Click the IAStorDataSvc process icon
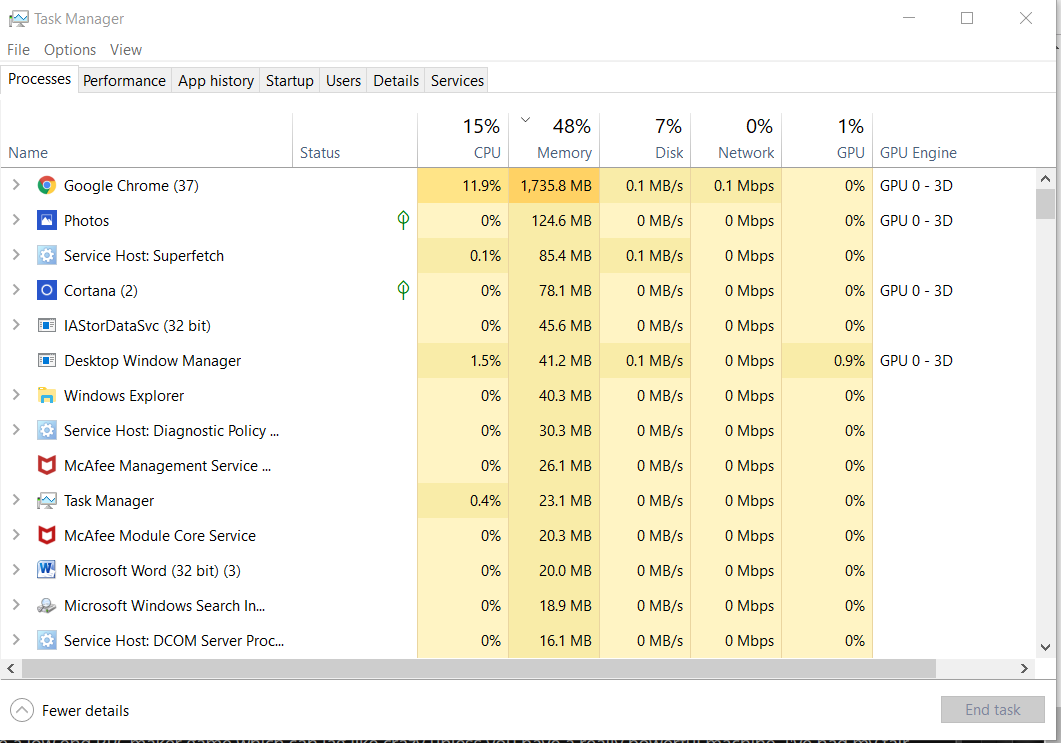1061x743 pixels. coord(47,325)
